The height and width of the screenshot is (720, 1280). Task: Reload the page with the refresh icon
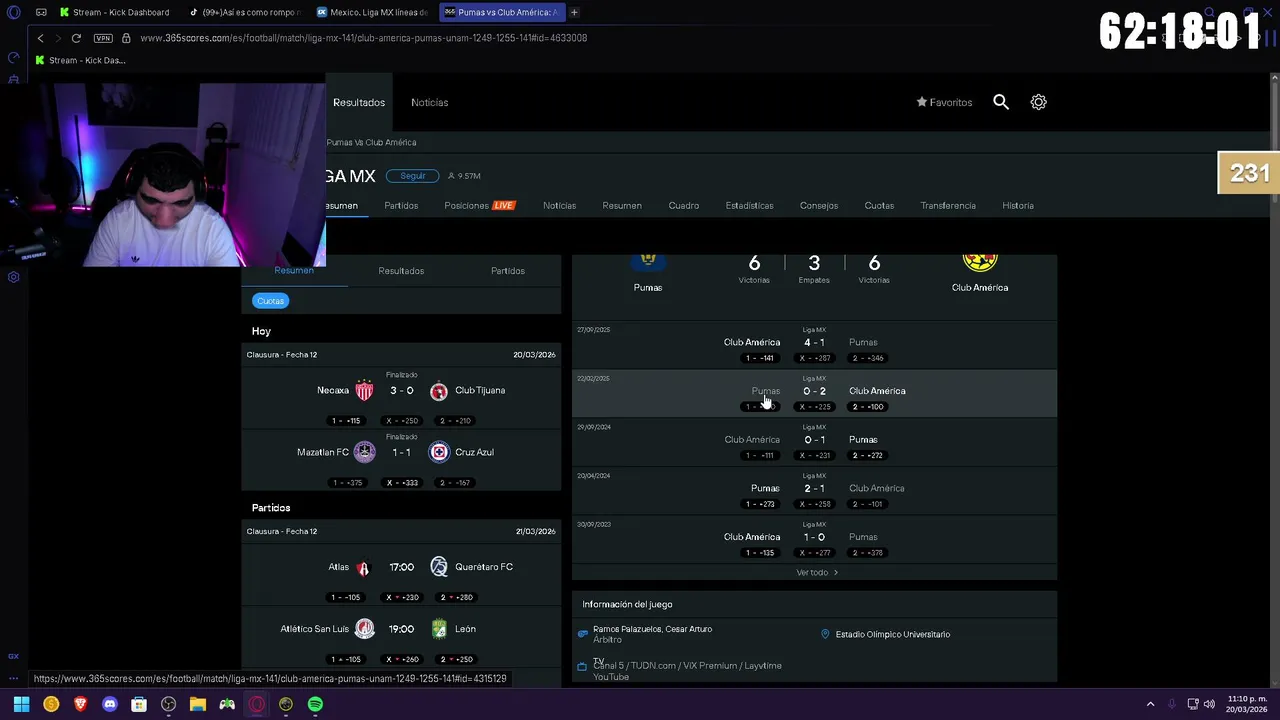point(76,38)
